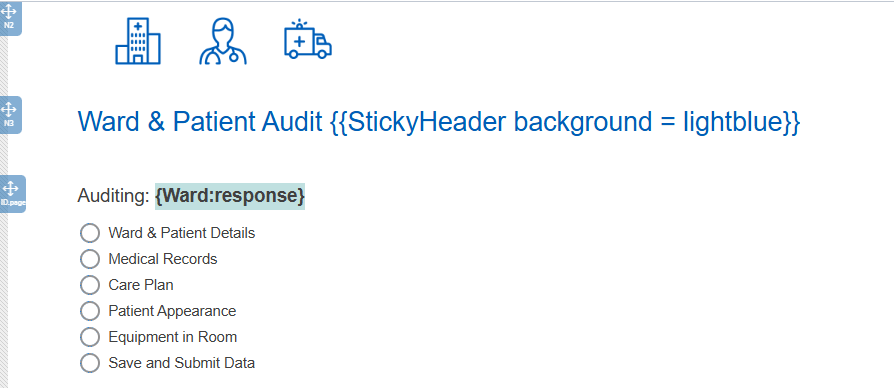This screenshot has width=894, height=388.
Task: Choose the Medical Records radio circle
Action: [x=90, y=259]
